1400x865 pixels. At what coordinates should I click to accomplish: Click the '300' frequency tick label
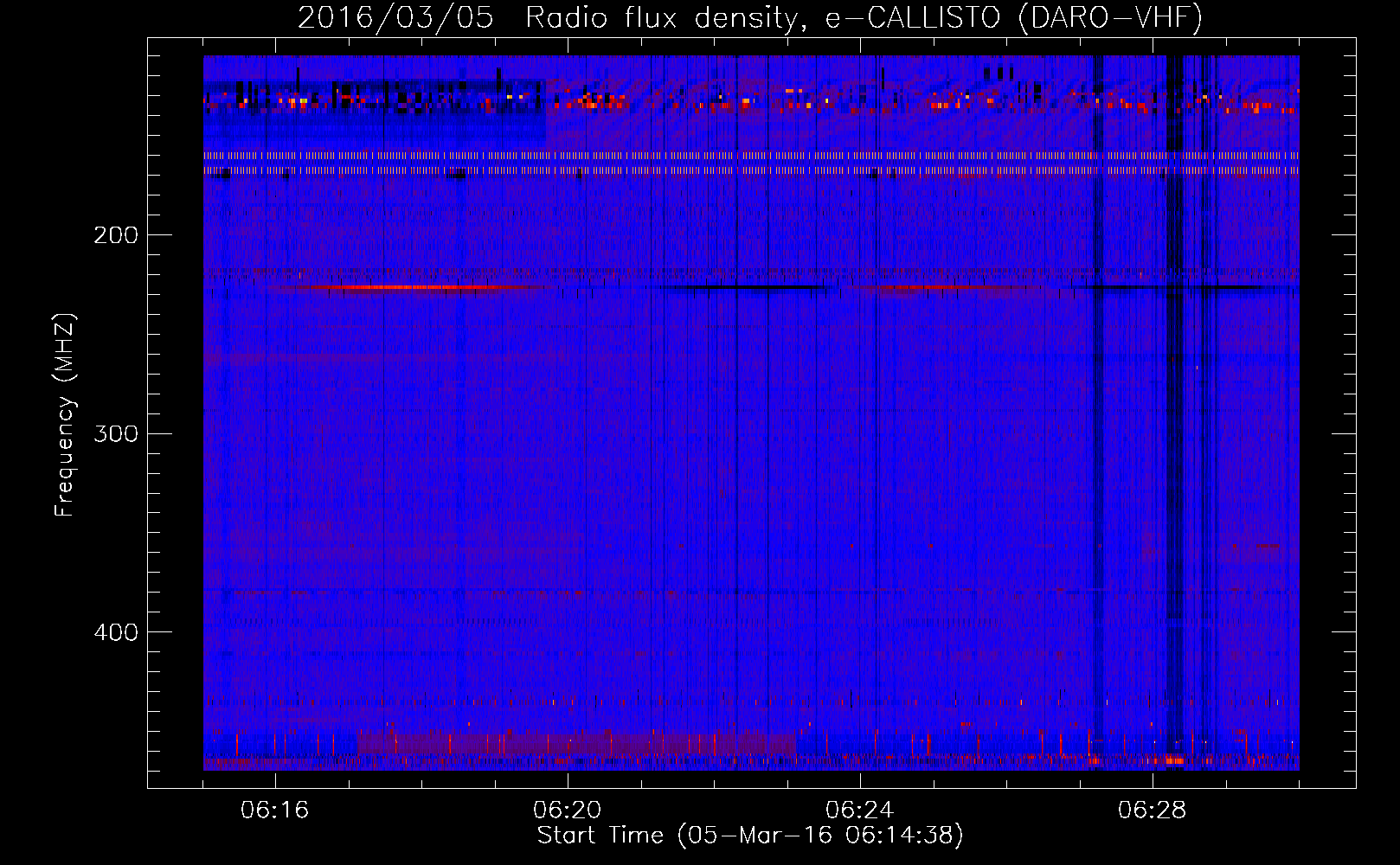(x=116, y=433)
